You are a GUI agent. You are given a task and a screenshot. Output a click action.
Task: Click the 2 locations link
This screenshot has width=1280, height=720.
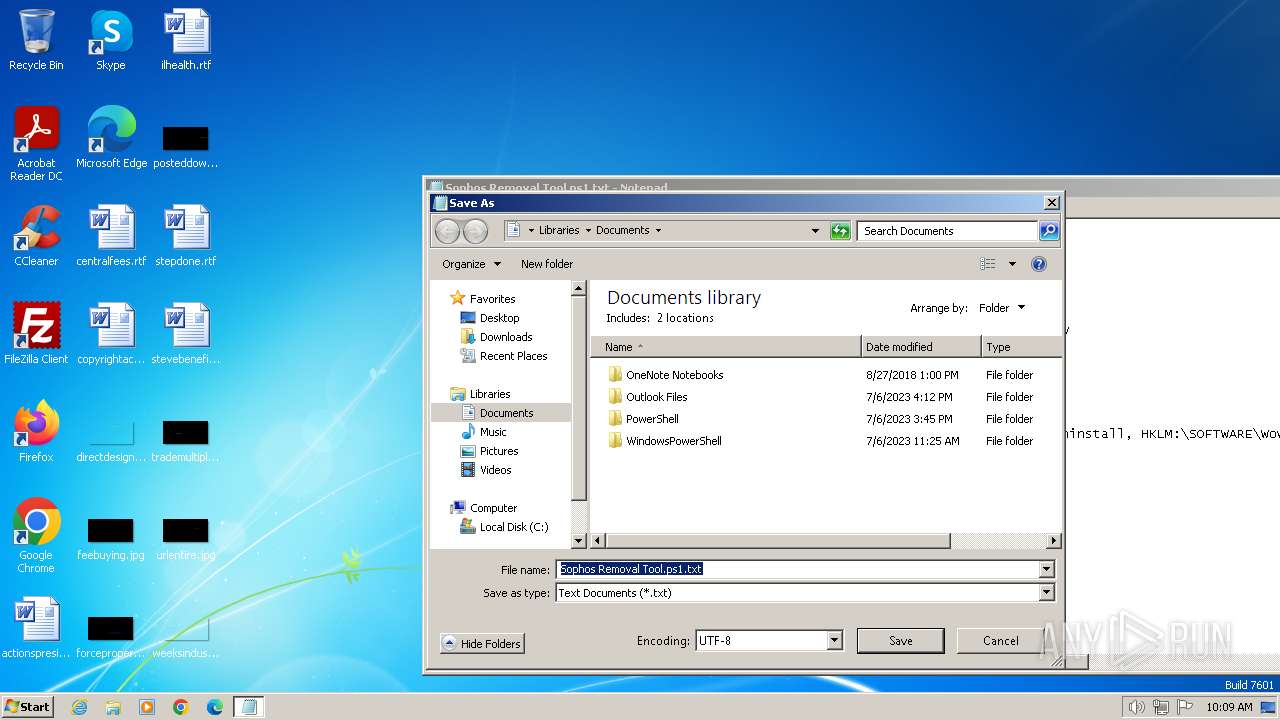pos(685,318)
